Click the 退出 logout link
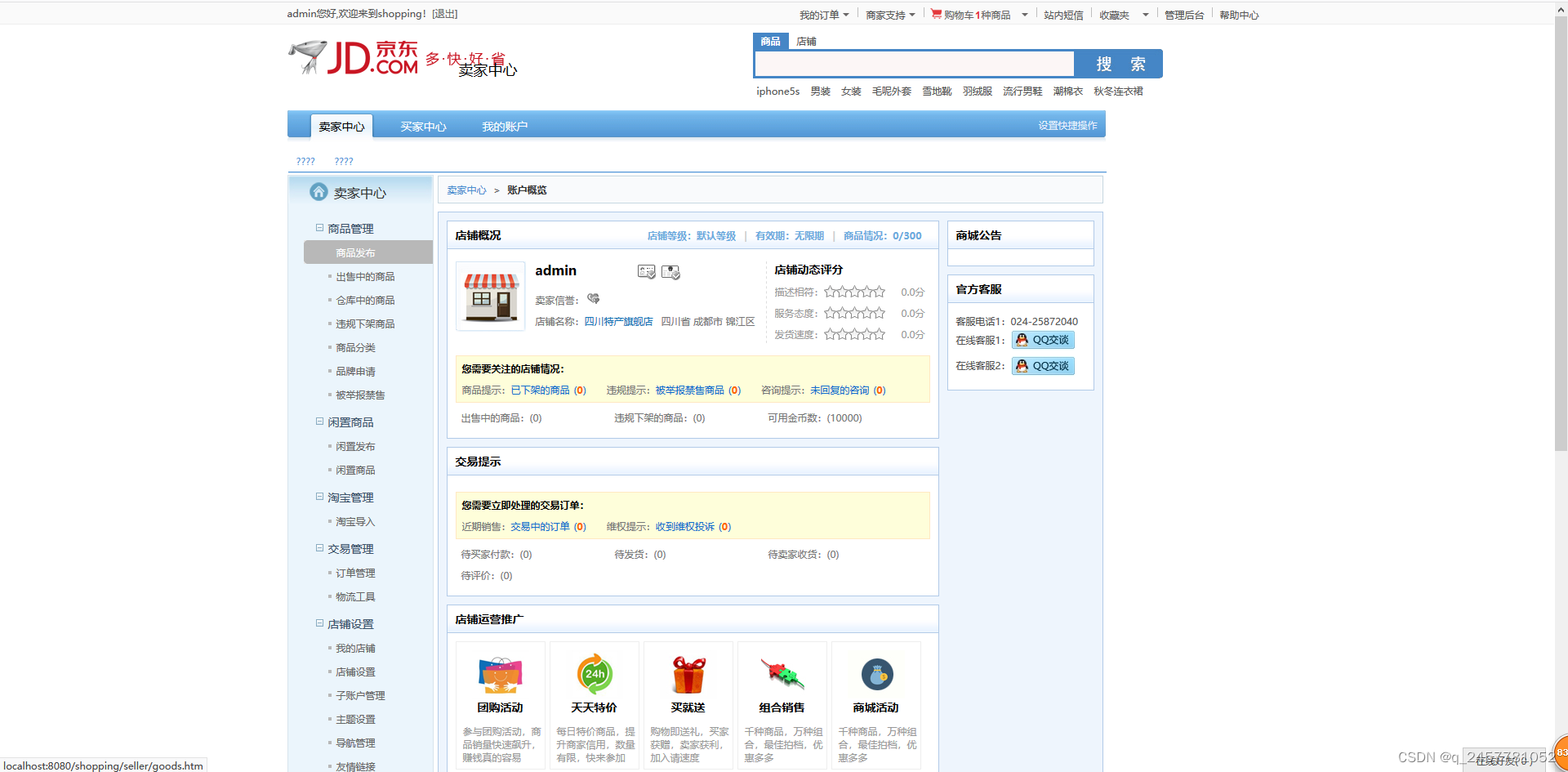The image size is (1568, 772). click(x=444, y=13)
